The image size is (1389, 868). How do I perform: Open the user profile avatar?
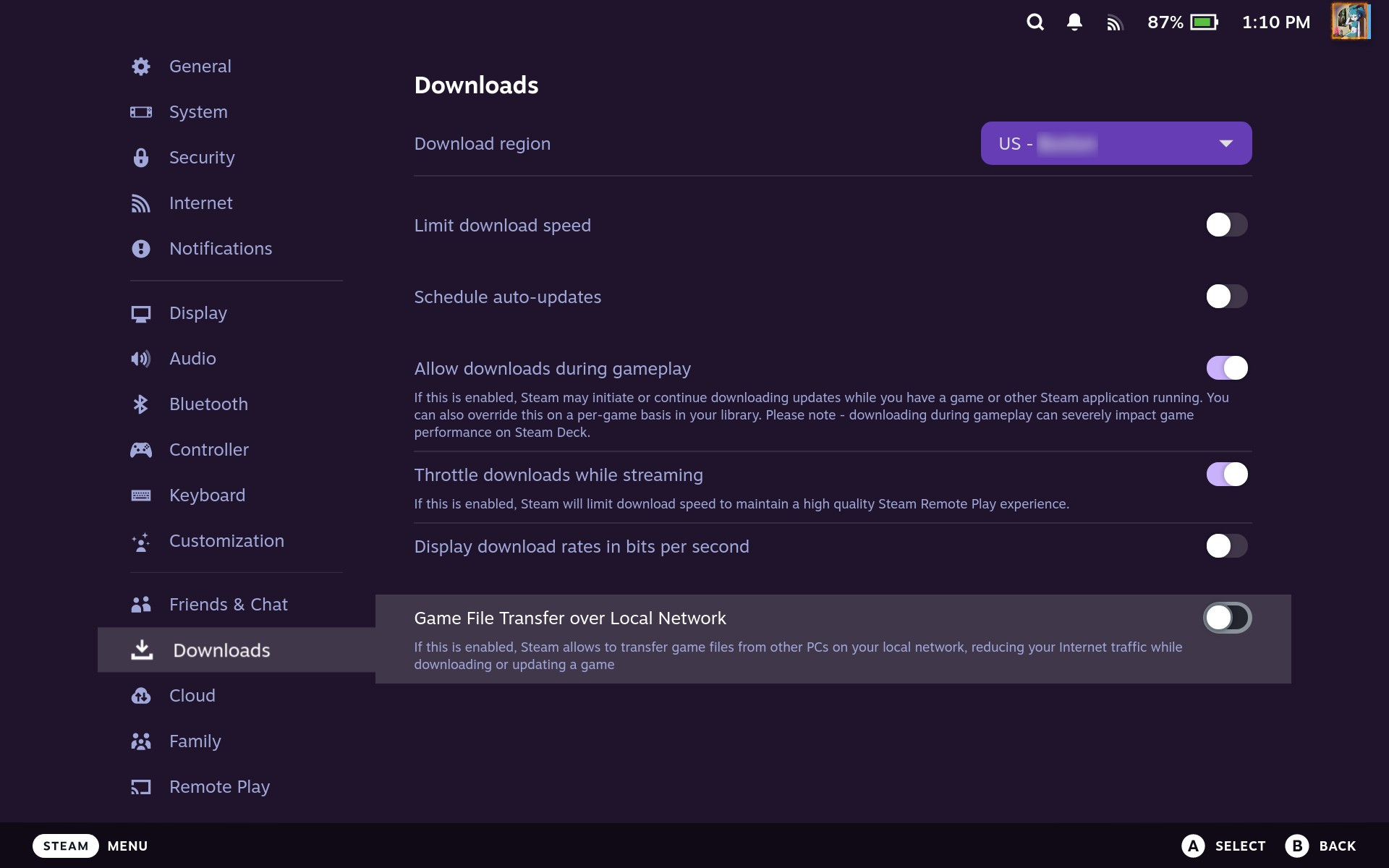[x=1351, y=22]
